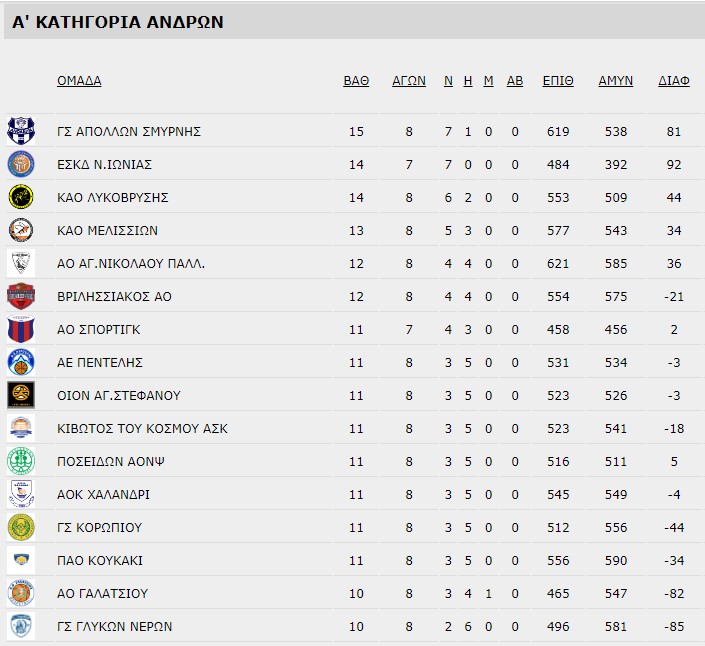Click the ΓΣ ΓΛΥΚΩΝ ΝΕΡΩΝ team name
Image resolution: width=705 pixels, height=646 pixels.
(x=115, y=627)
